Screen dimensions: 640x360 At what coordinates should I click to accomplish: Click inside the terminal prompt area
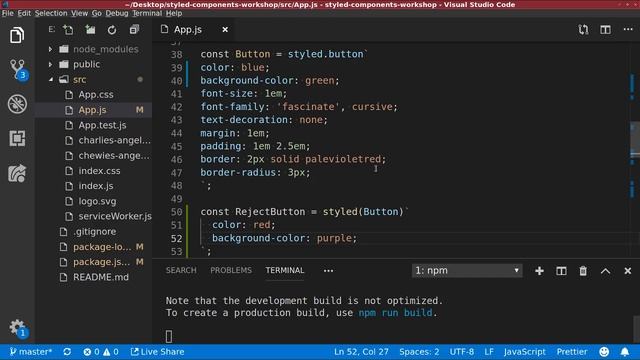(x=169, y=336)
